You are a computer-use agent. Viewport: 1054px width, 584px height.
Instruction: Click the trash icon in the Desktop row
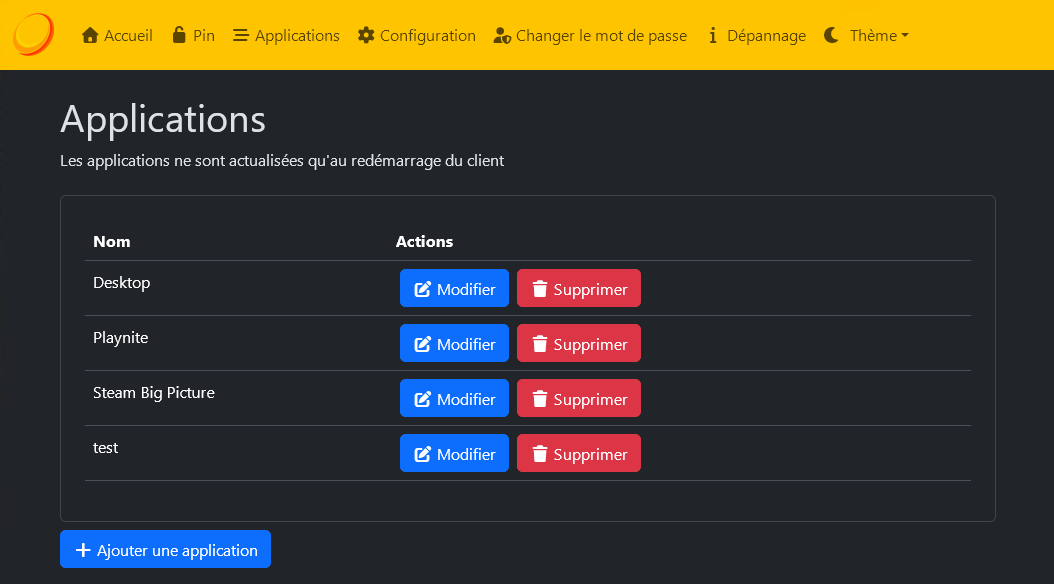click(540, 289)
